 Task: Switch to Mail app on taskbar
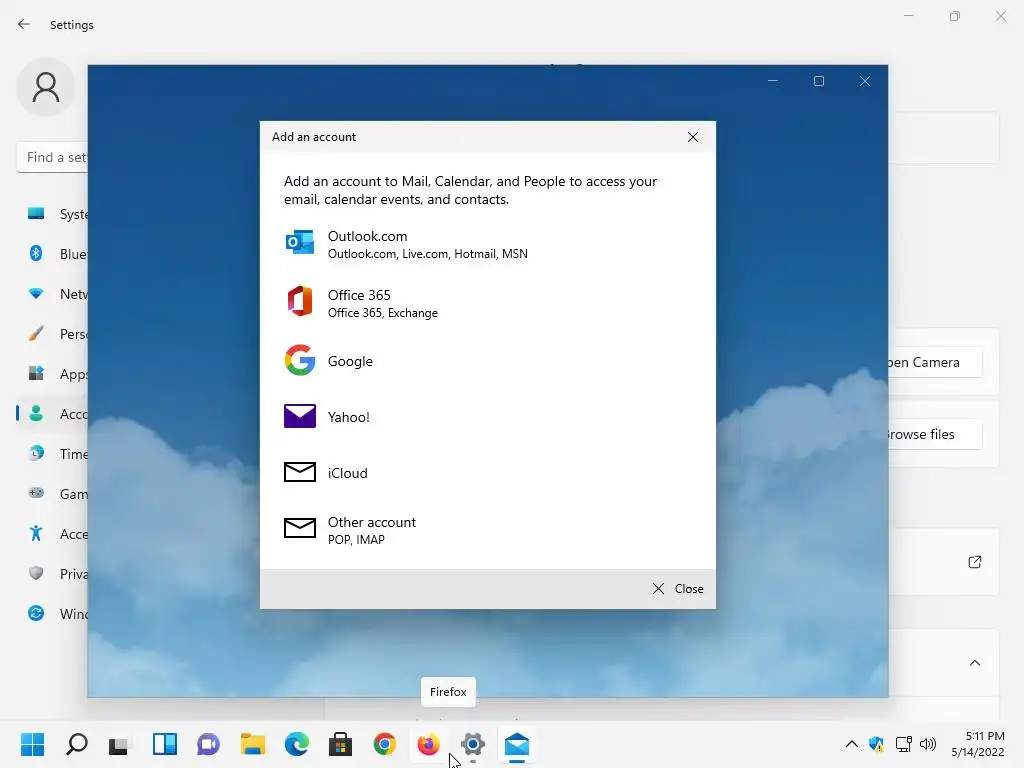coord(517,744)
